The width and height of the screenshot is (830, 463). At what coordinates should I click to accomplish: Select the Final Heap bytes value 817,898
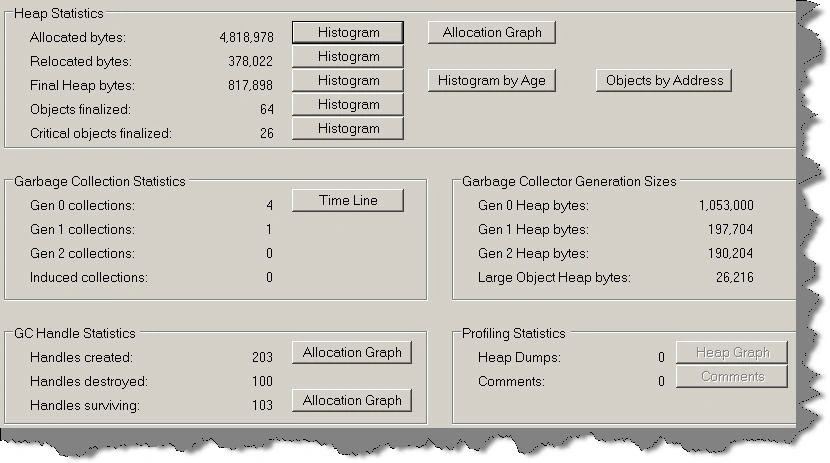250,85
